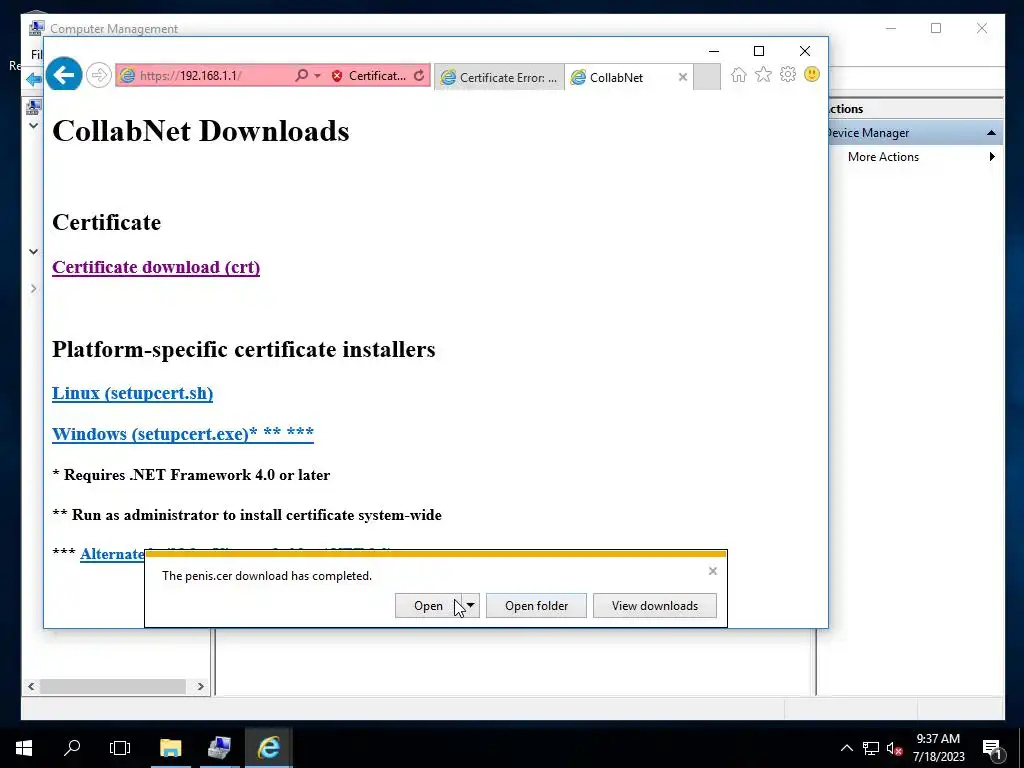Viewport: 1024px width, 768px height.
Task: Click the network status tray icon
Action: point(871,748)
